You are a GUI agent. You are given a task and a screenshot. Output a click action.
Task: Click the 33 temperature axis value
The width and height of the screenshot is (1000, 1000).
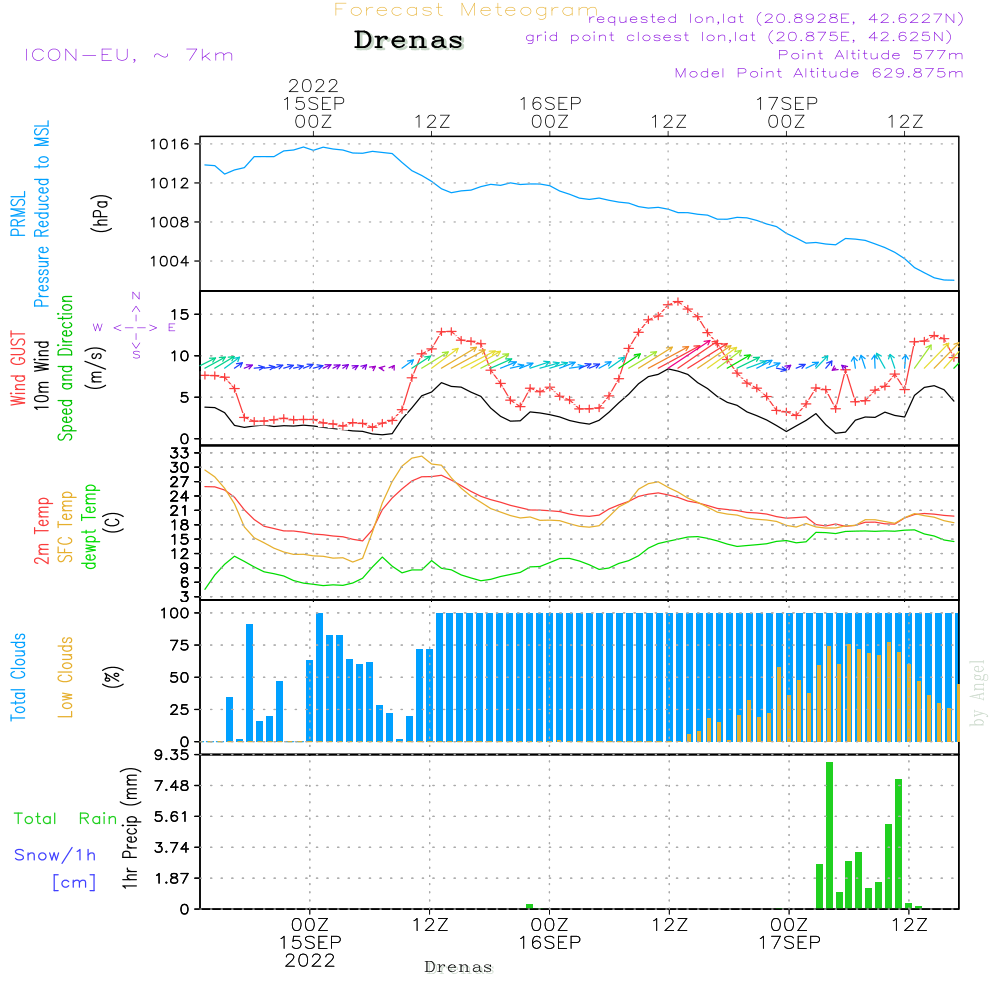(179, 453)
